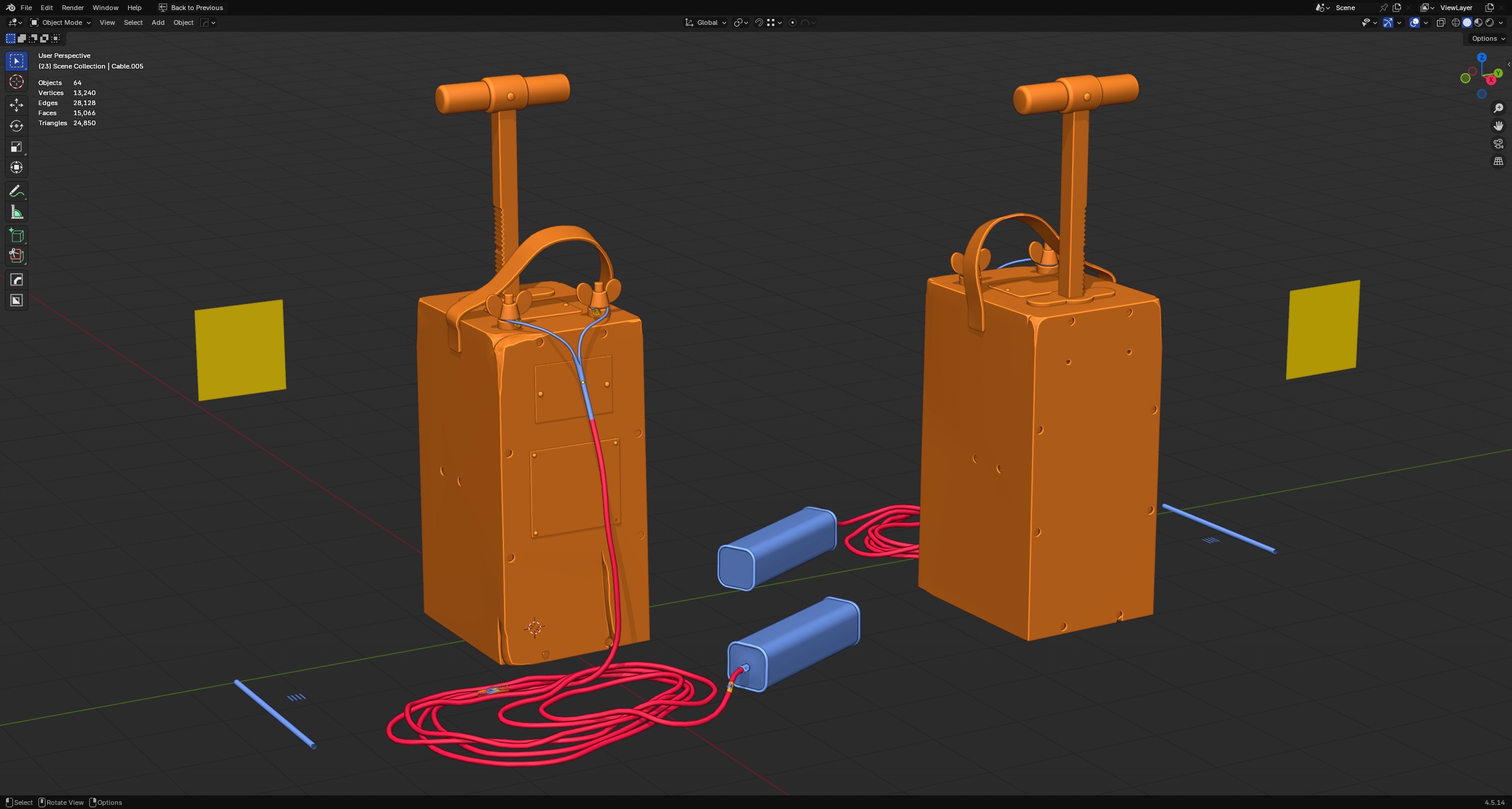Screen dimensions: 1512x809
Task: Click the new scene copy icon
Action: click(1397, 8)
